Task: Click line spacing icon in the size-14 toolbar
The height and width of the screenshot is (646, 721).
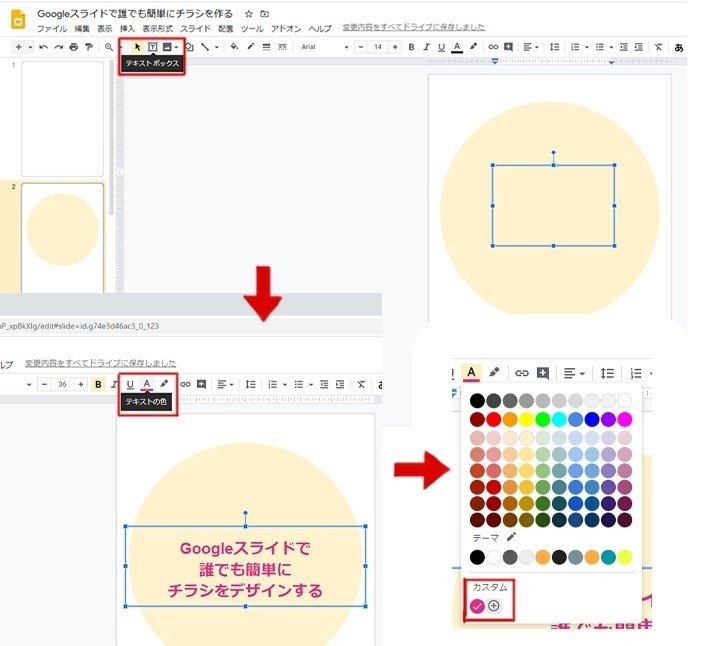Action: 555,47
